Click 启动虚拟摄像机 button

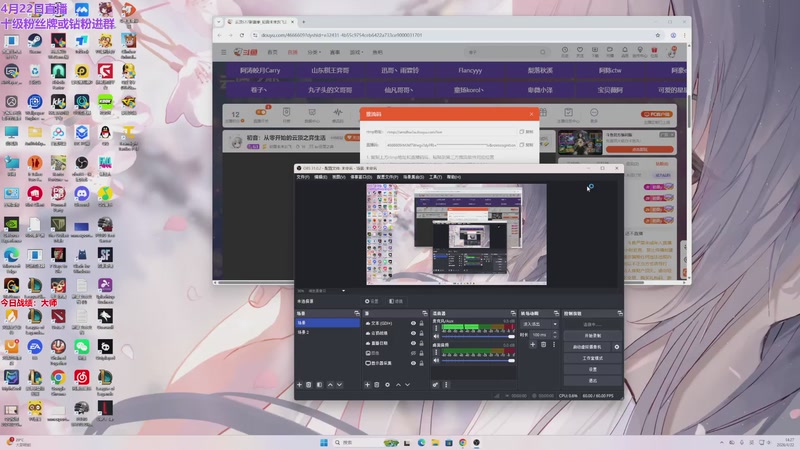coord(587,347)
